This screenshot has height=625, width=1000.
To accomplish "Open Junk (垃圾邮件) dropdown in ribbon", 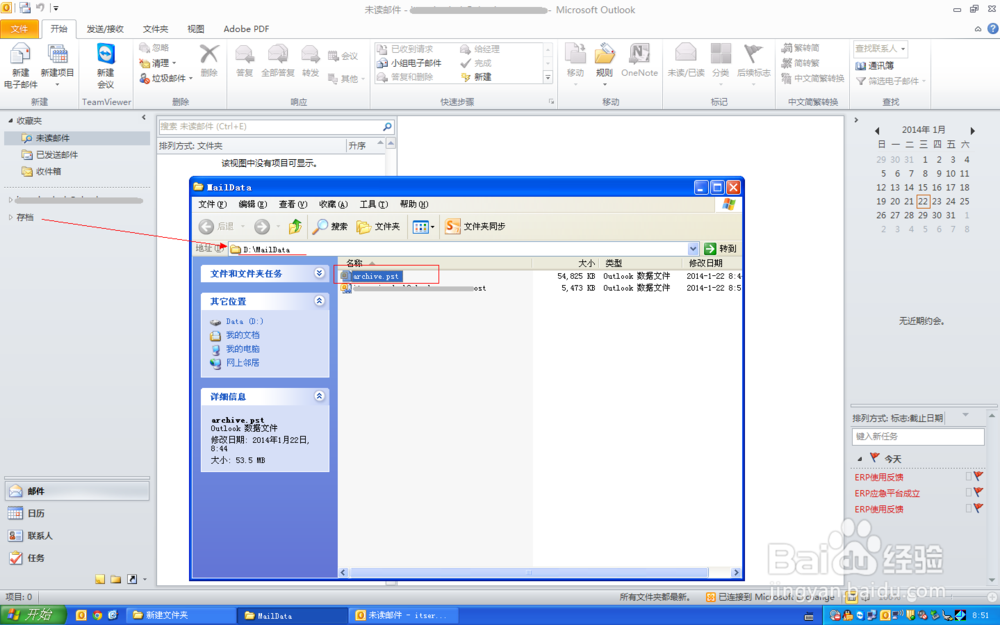I will click(x=191, y=78).
